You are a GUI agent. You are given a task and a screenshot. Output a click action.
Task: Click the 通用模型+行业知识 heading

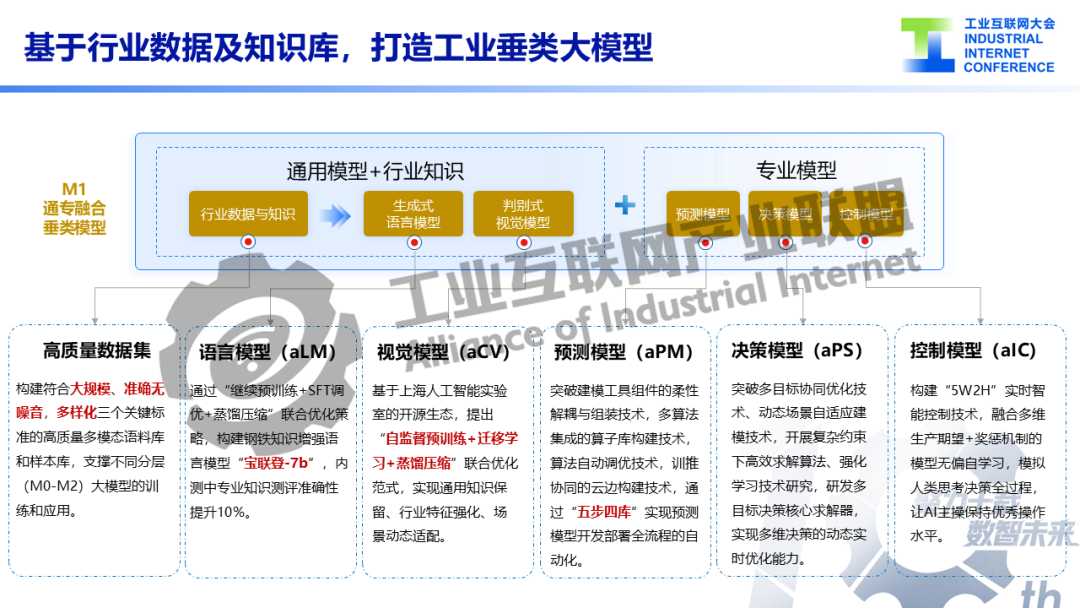(x=375, y=171)
